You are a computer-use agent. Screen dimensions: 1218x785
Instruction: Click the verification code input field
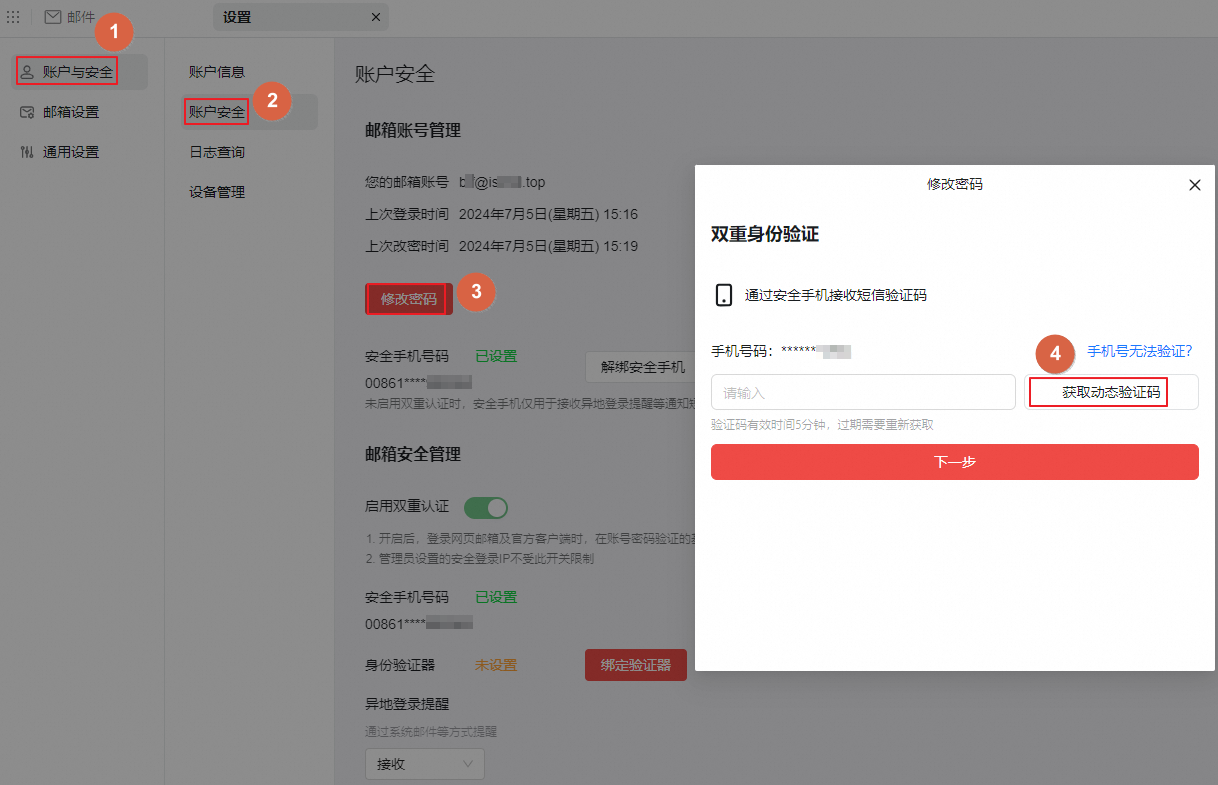(x=863, y=392)
